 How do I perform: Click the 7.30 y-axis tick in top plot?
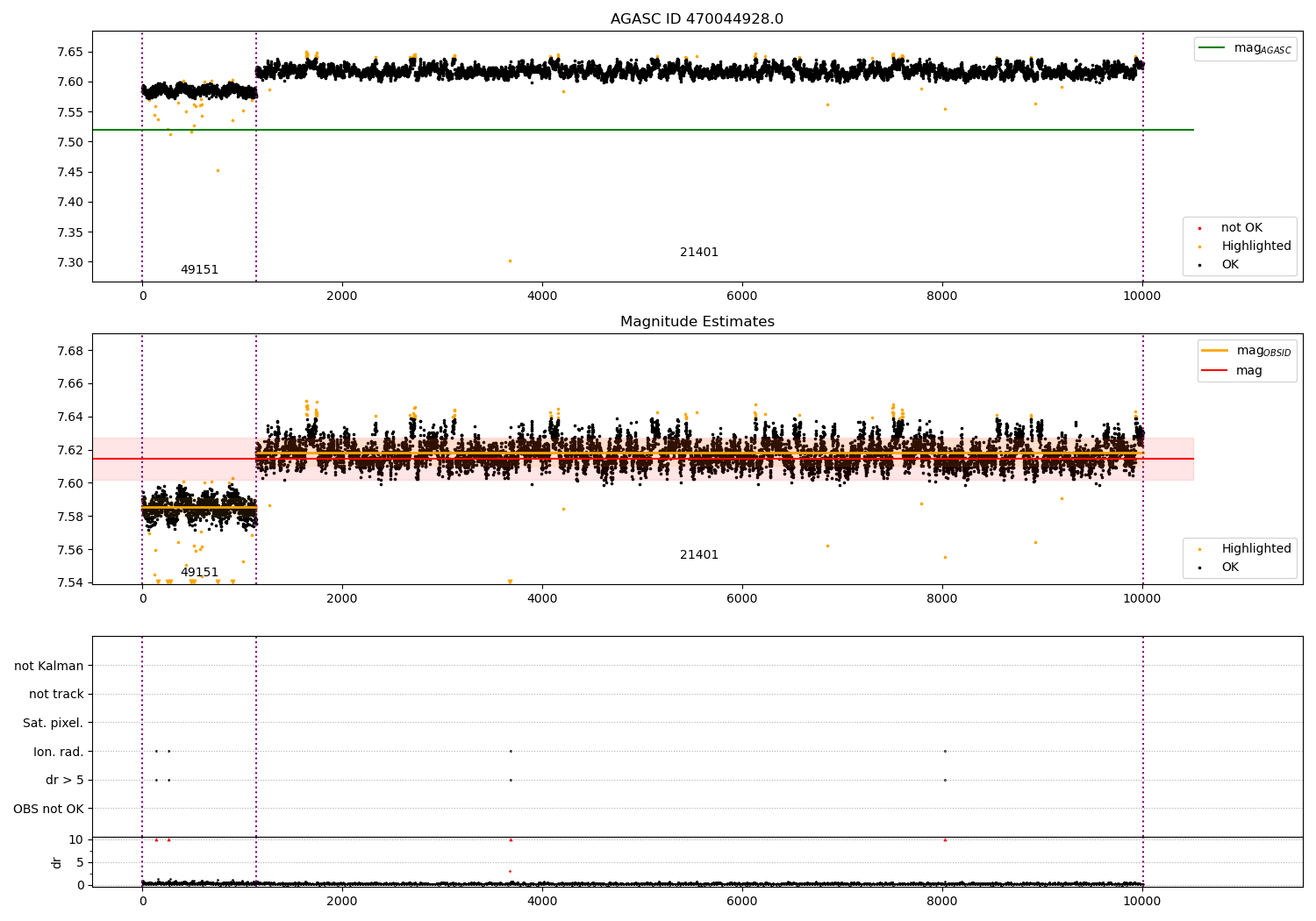pyautogui.click(x=69, y=262)
